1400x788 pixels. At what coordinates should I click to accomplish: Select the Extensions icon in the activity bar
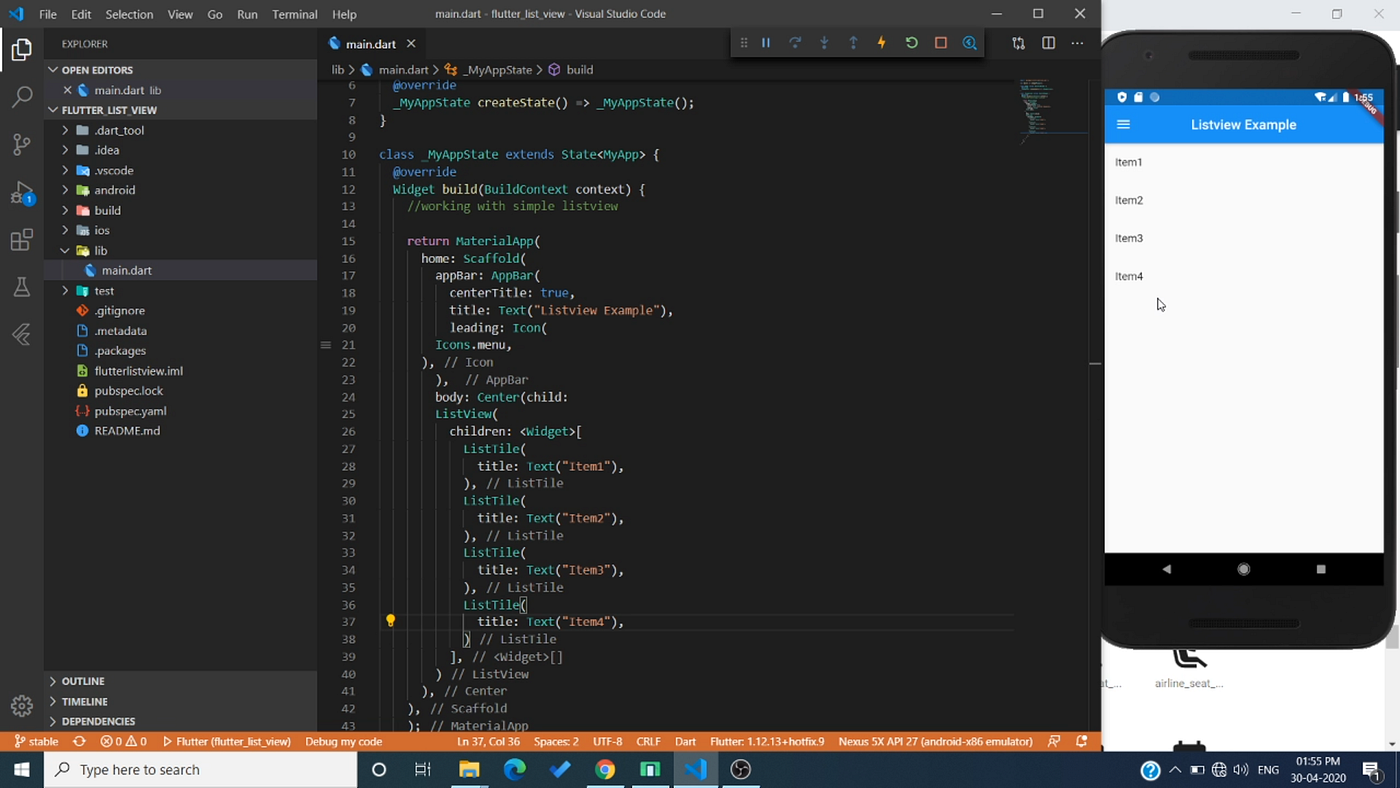point(21,240)
